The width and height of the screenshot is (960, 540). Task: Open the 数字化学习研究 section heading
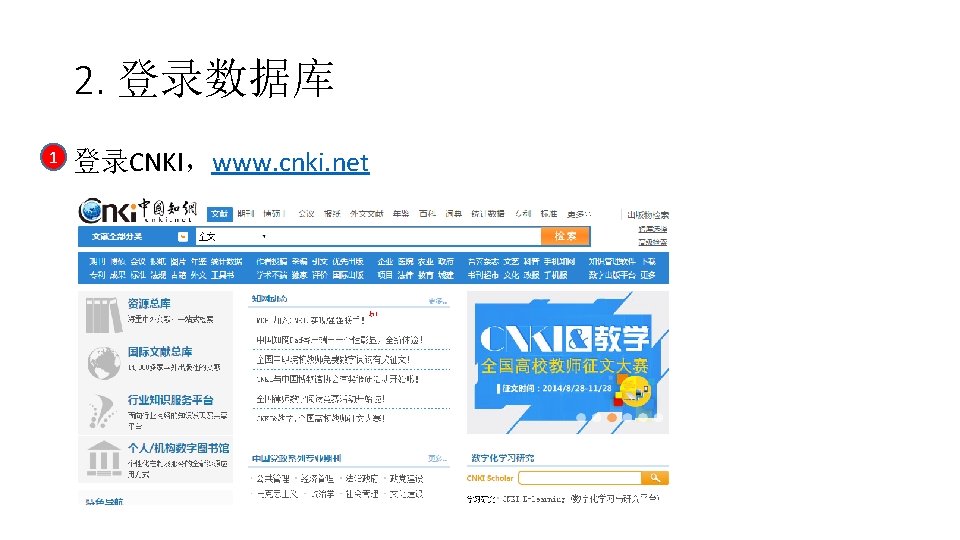click(503, 458)
